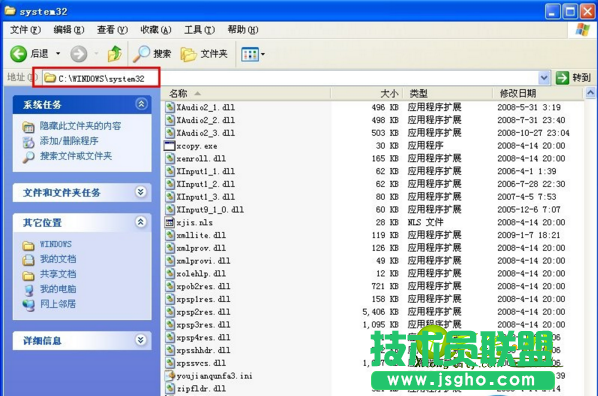Select xpob2res.dll file icon

tap(170, 286)
